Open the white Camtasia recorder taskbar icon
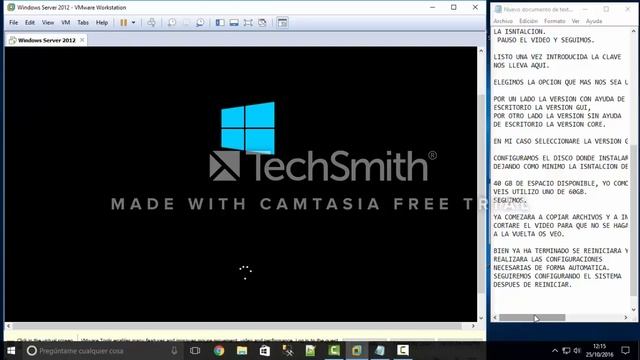The width and height of the screenshot is (640, 360). tap(402, 351)
